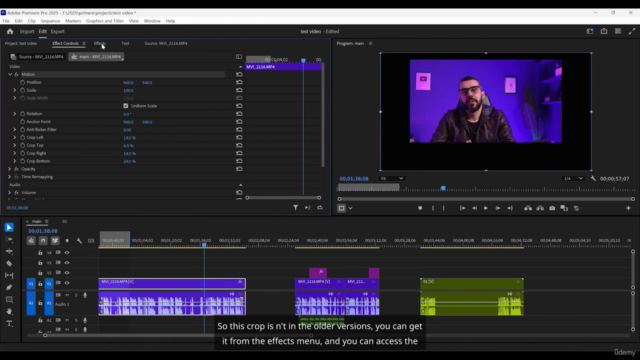
Task: Open the Markers menu
Action: point(73,21)
